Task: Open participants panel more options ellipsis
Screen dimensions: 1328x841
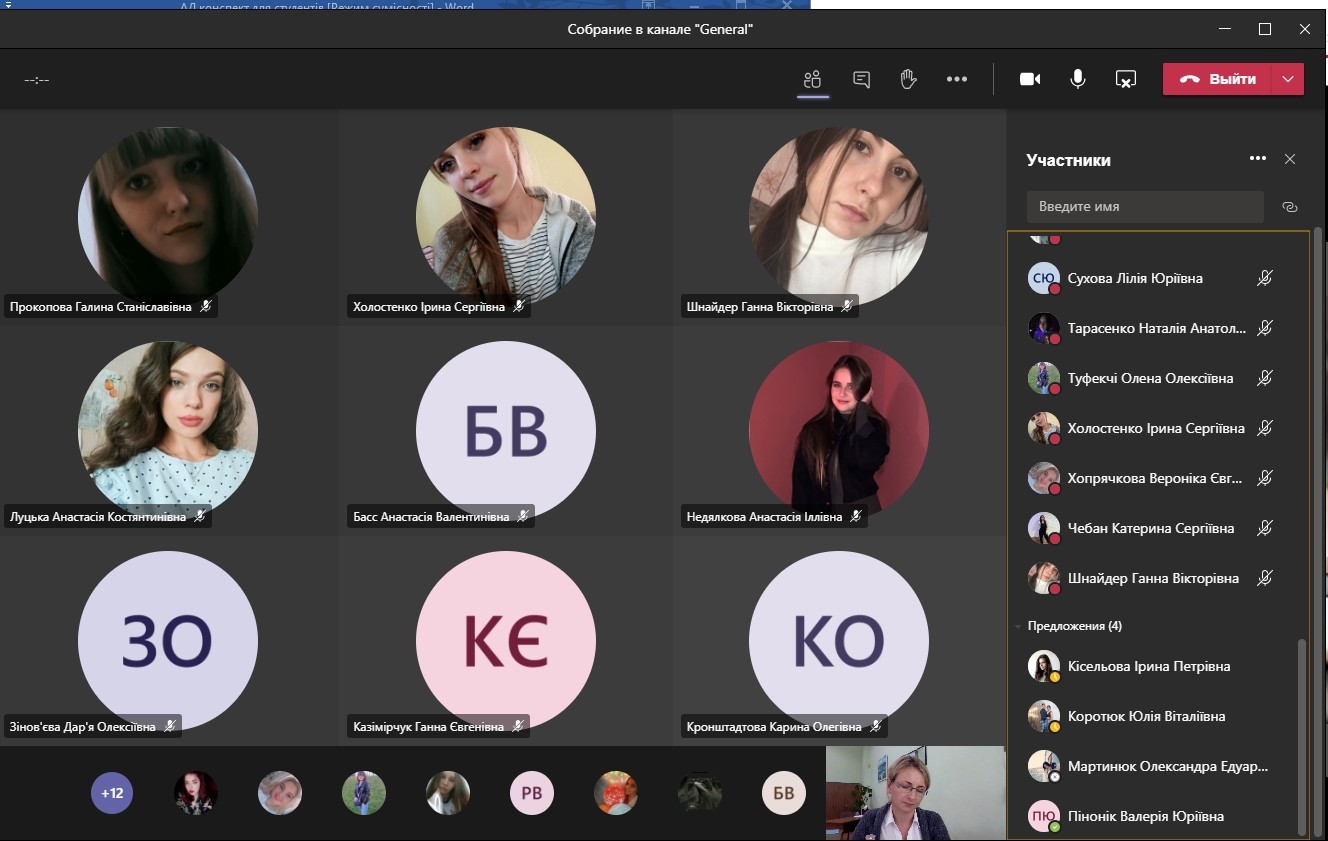Action: point(1258,159)
